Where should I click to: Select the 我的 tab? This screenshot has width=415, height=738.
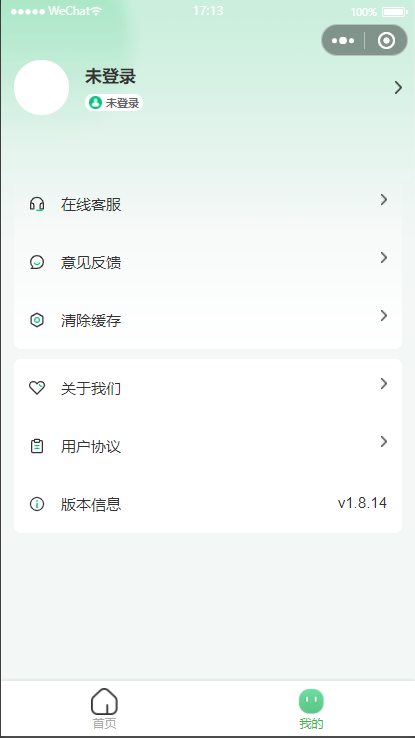click(311, 708)
